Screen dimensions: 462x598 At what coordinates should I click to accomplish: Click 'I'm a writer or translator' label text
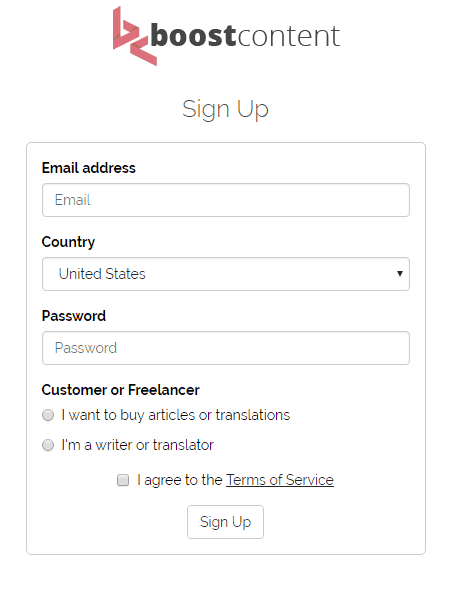137,445
